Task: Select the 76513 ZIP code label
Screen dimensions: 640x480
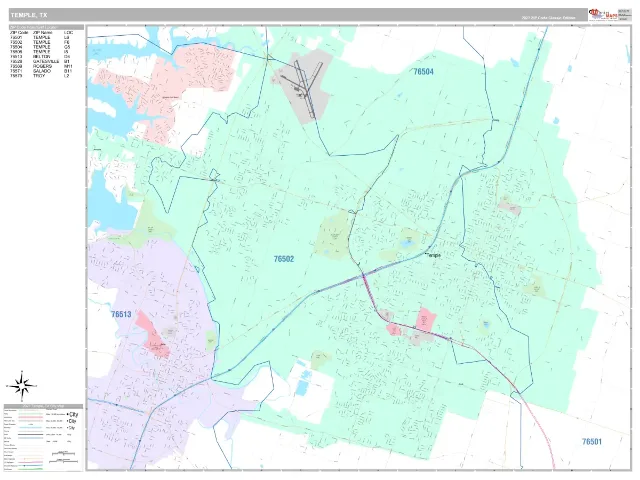Action: coord(121,314)
